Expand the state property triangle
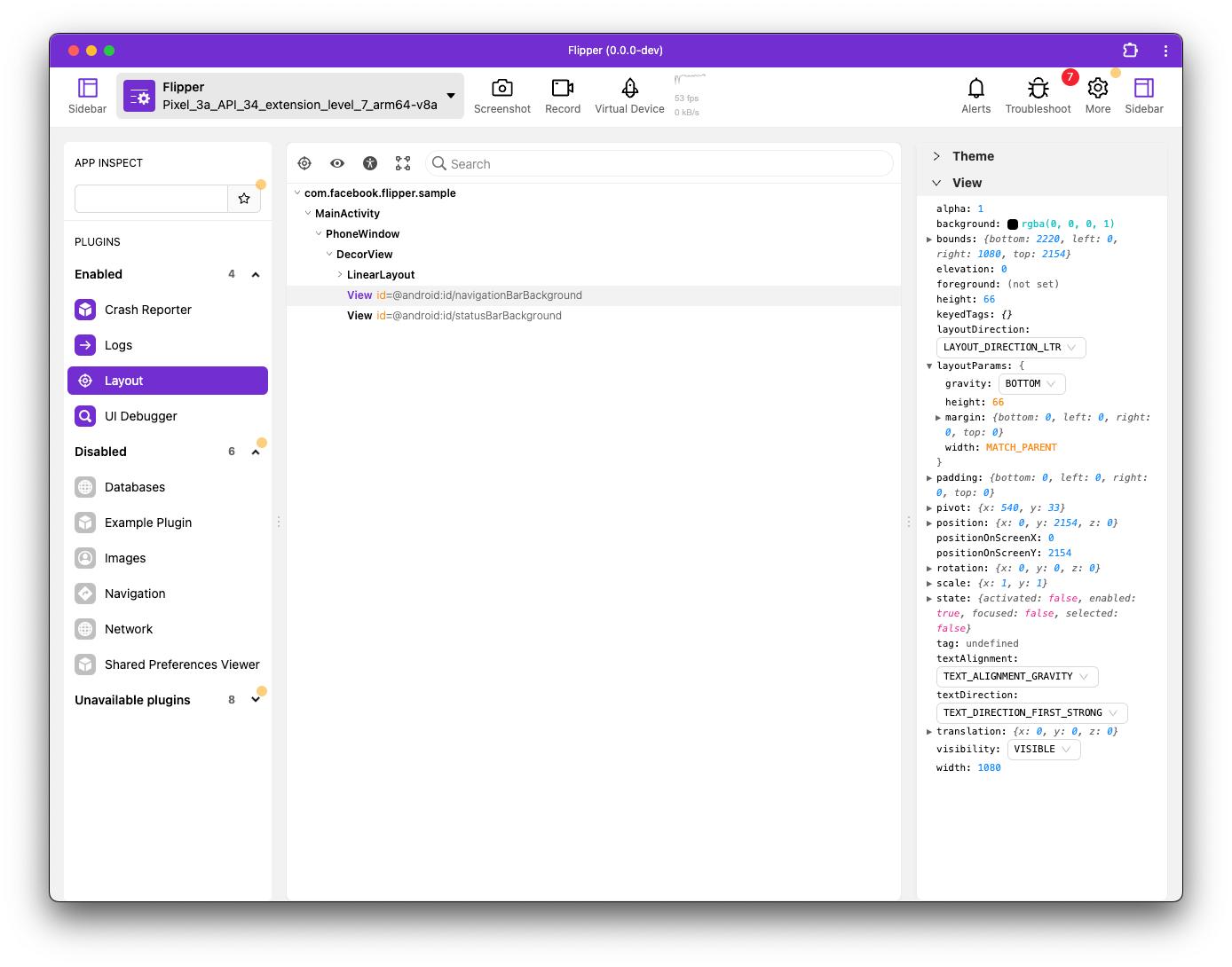This screenshot has width=1232, height=967. [x=929, y=599]
